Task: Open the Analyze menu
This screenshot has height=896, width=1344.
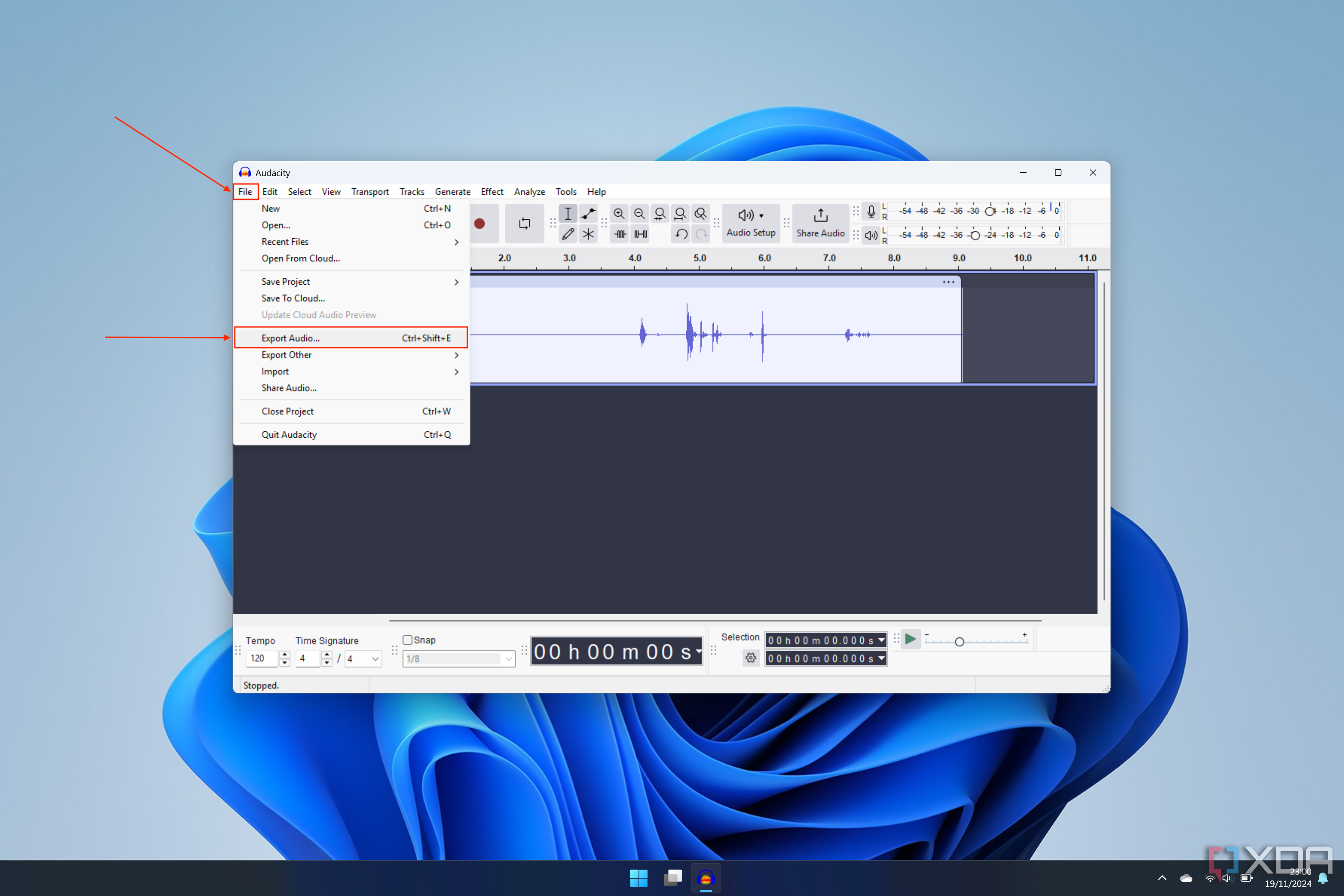Action: 529,191
